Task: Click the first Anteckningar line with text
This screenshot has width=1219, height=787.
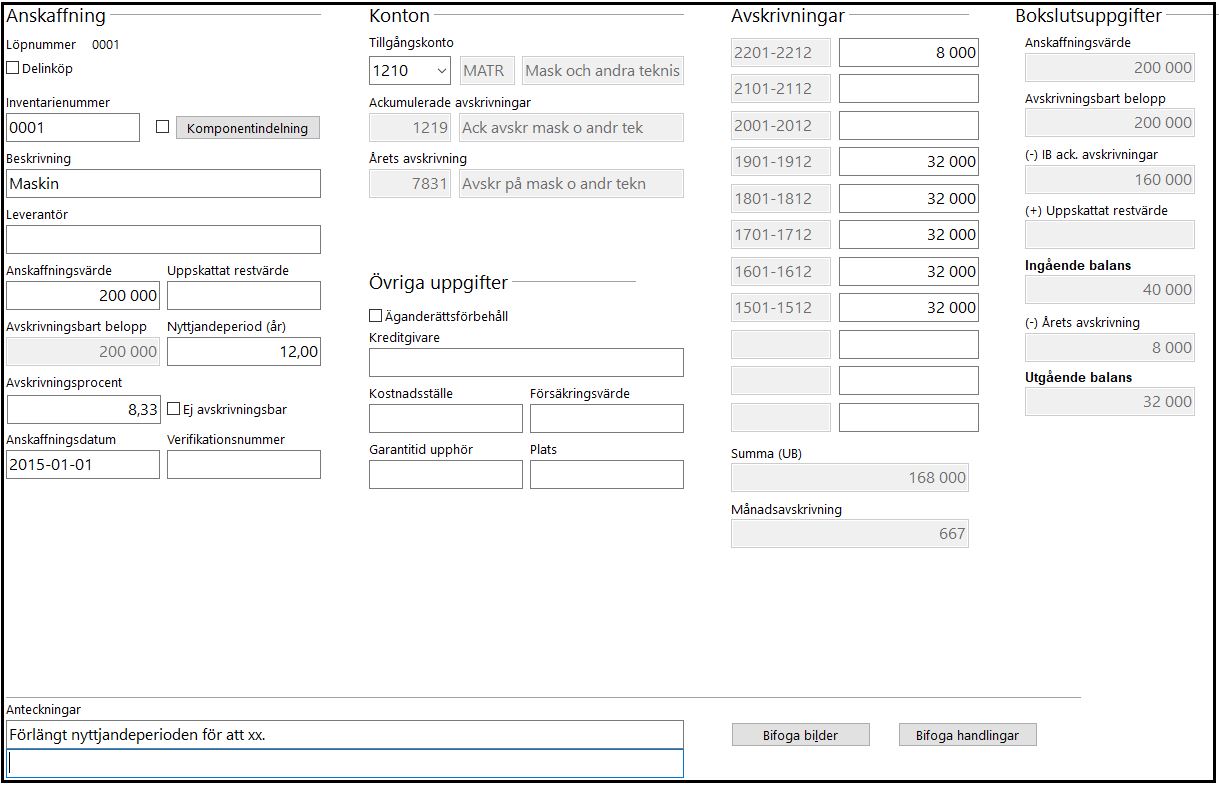Action: click(345, 735)
